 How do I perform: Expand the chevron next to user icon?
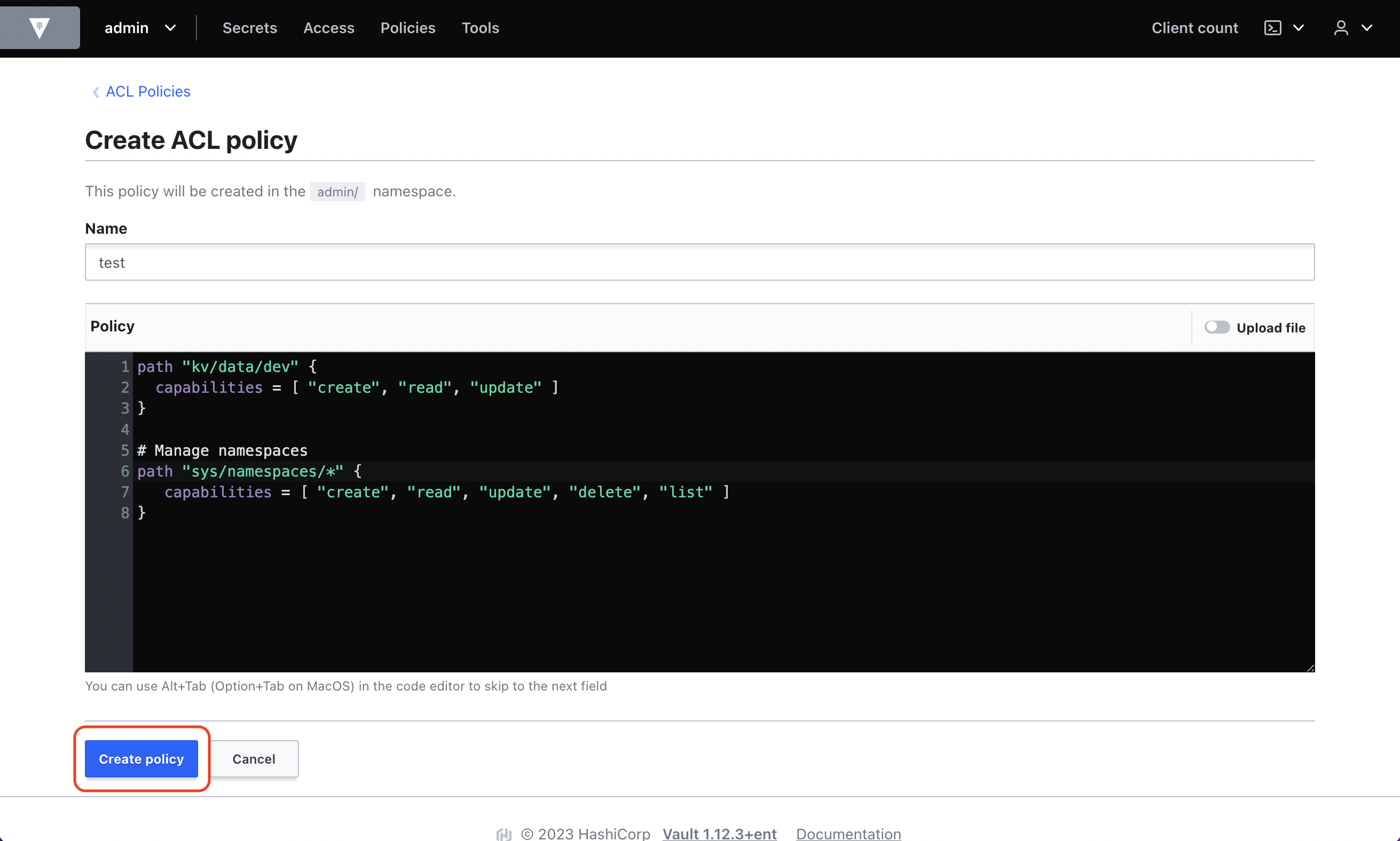click(x=1366, y=28)
